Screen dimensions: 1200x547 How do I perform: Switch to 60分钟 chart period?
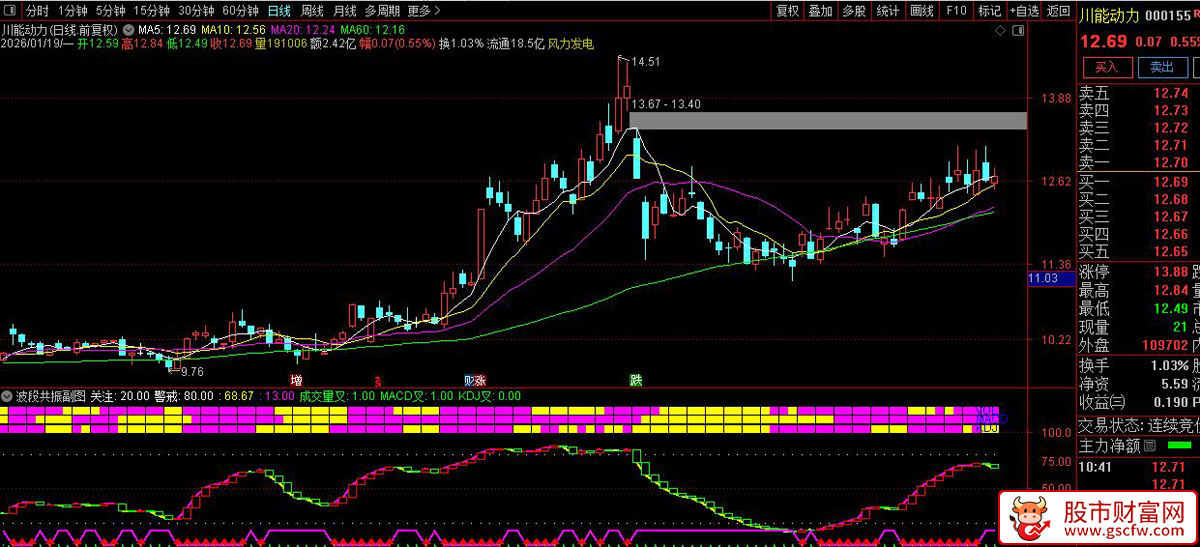tap(240, 11)
